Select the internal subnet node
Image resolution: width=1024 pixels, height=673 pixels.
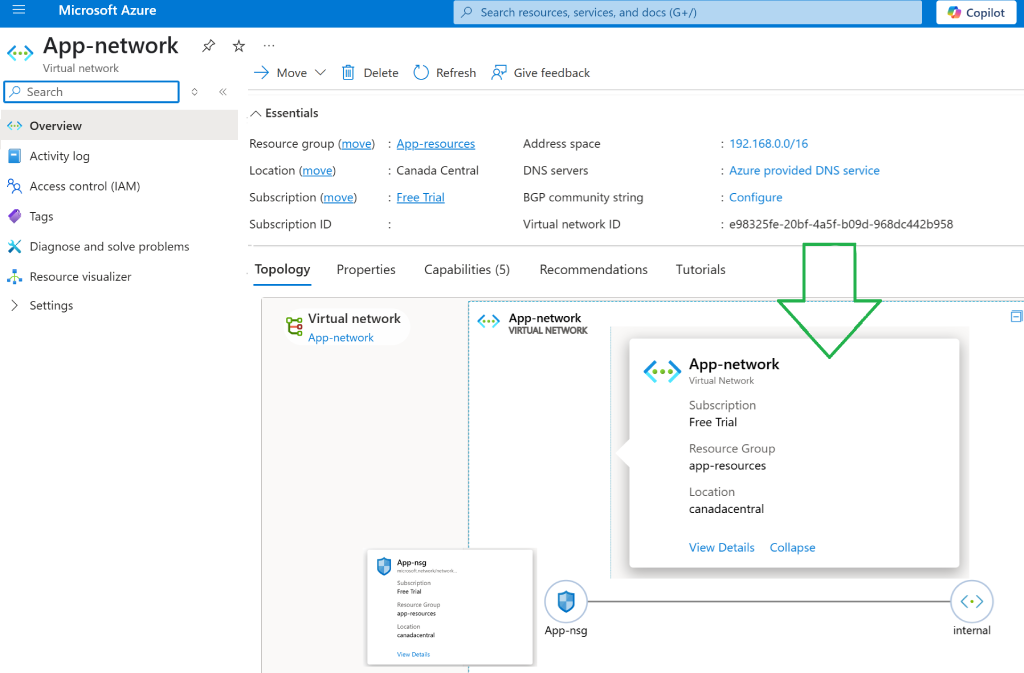point(972,601)
